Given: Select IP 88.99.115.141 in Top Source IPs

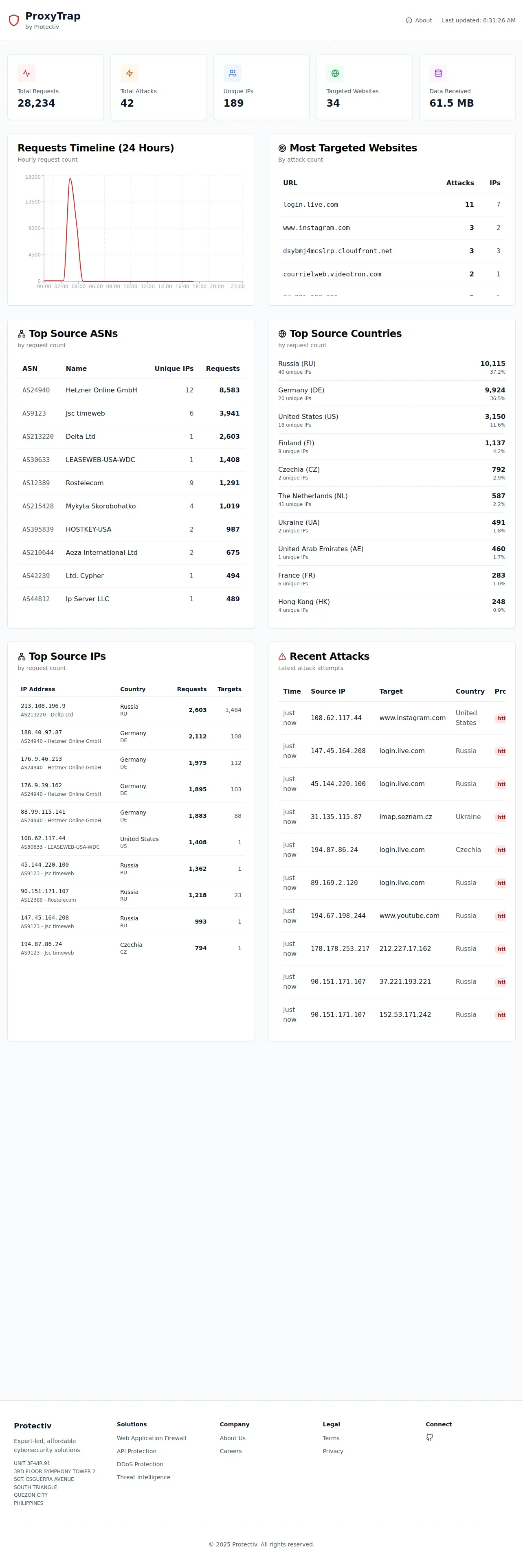Looking at the screenshot, I should point(131,816).
